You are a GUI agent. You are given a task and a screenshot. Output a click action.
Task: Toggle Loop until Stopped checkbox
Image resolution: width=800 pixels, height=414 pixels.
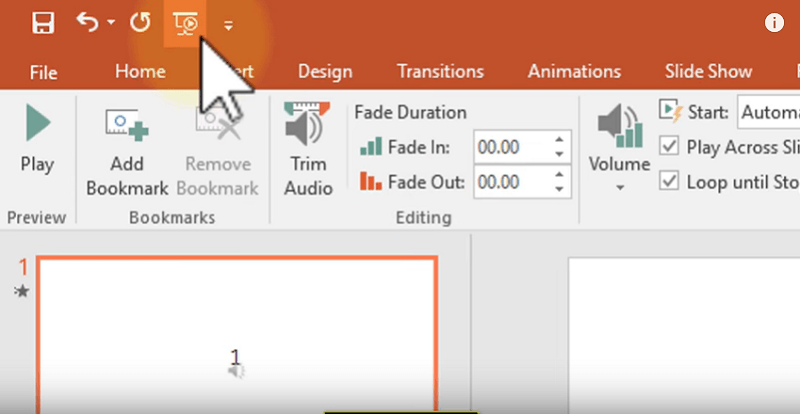(x=669, y=182)
